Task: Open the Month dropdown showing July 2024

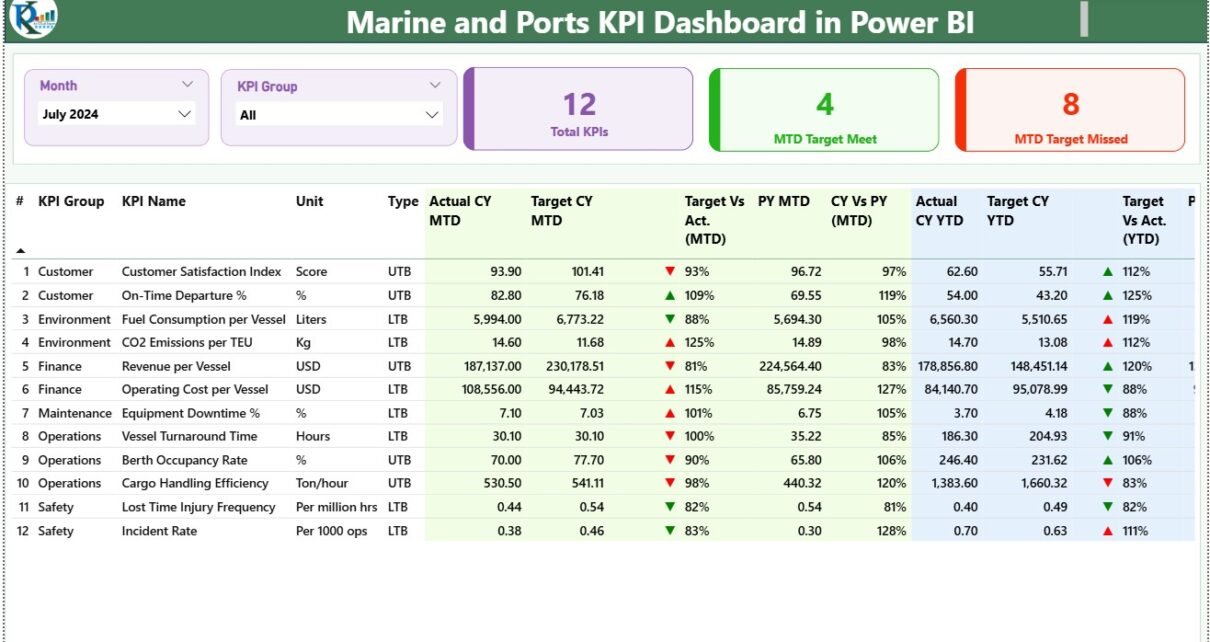Action: point(115,114)
